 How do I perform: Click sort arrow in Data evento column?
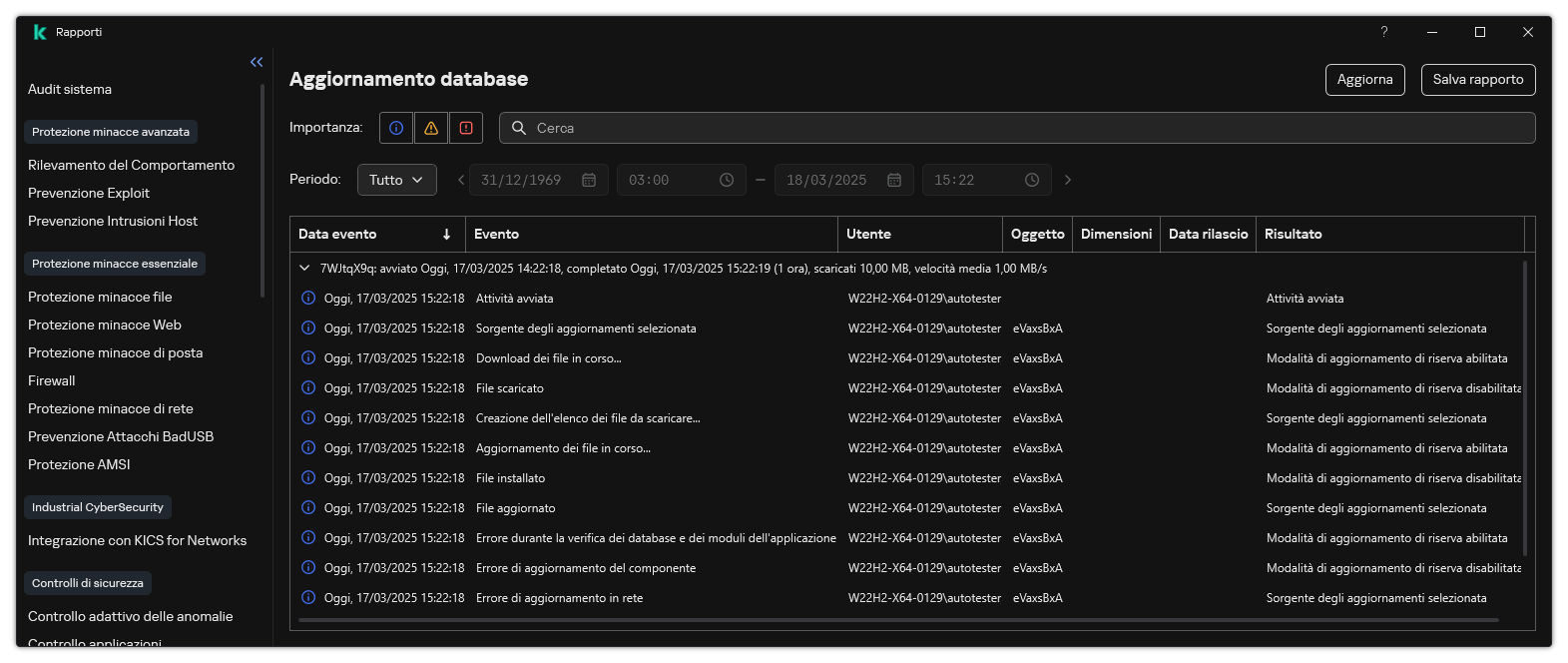(x=446, y=234)
